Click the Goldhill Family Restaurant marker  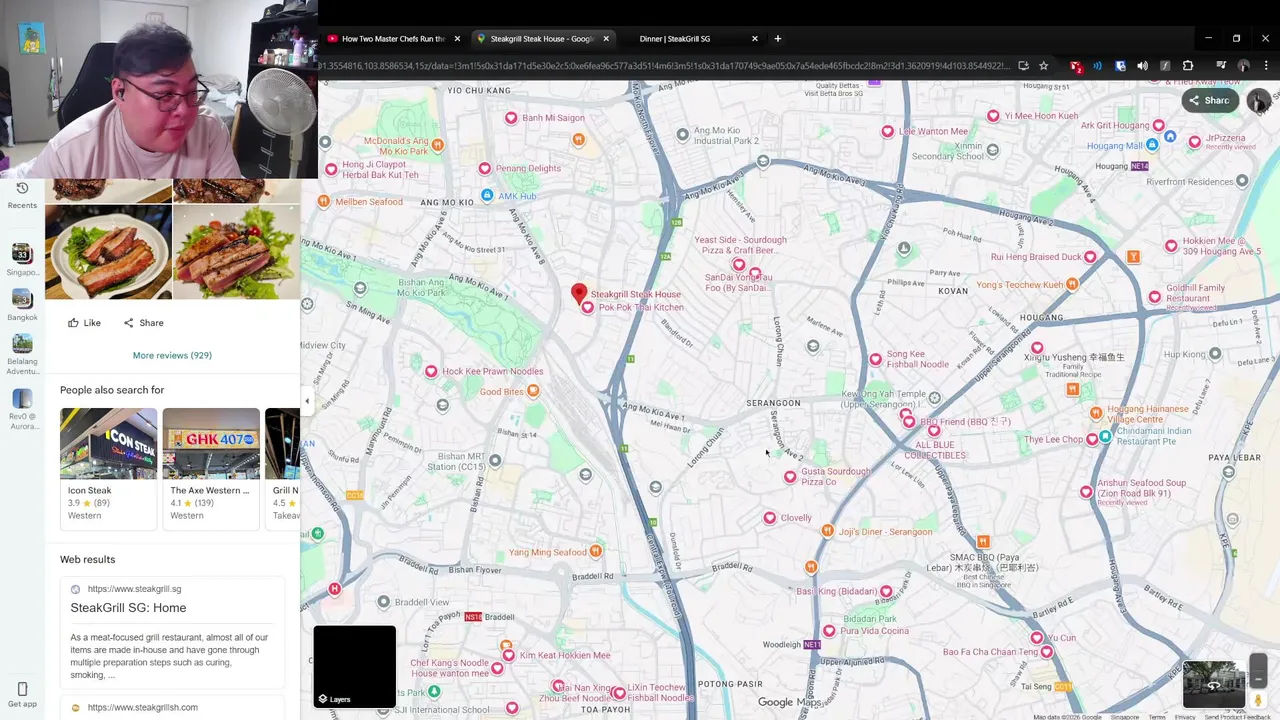1156,298
